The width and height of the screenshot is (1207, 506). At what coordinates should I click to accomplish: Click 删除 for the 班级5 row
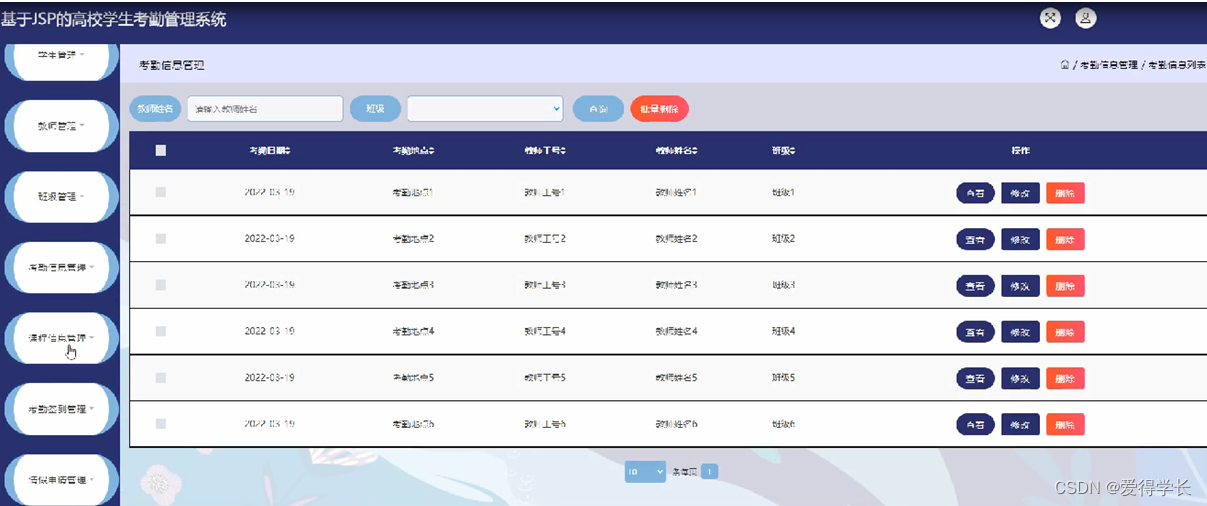tap(1065, 379)
